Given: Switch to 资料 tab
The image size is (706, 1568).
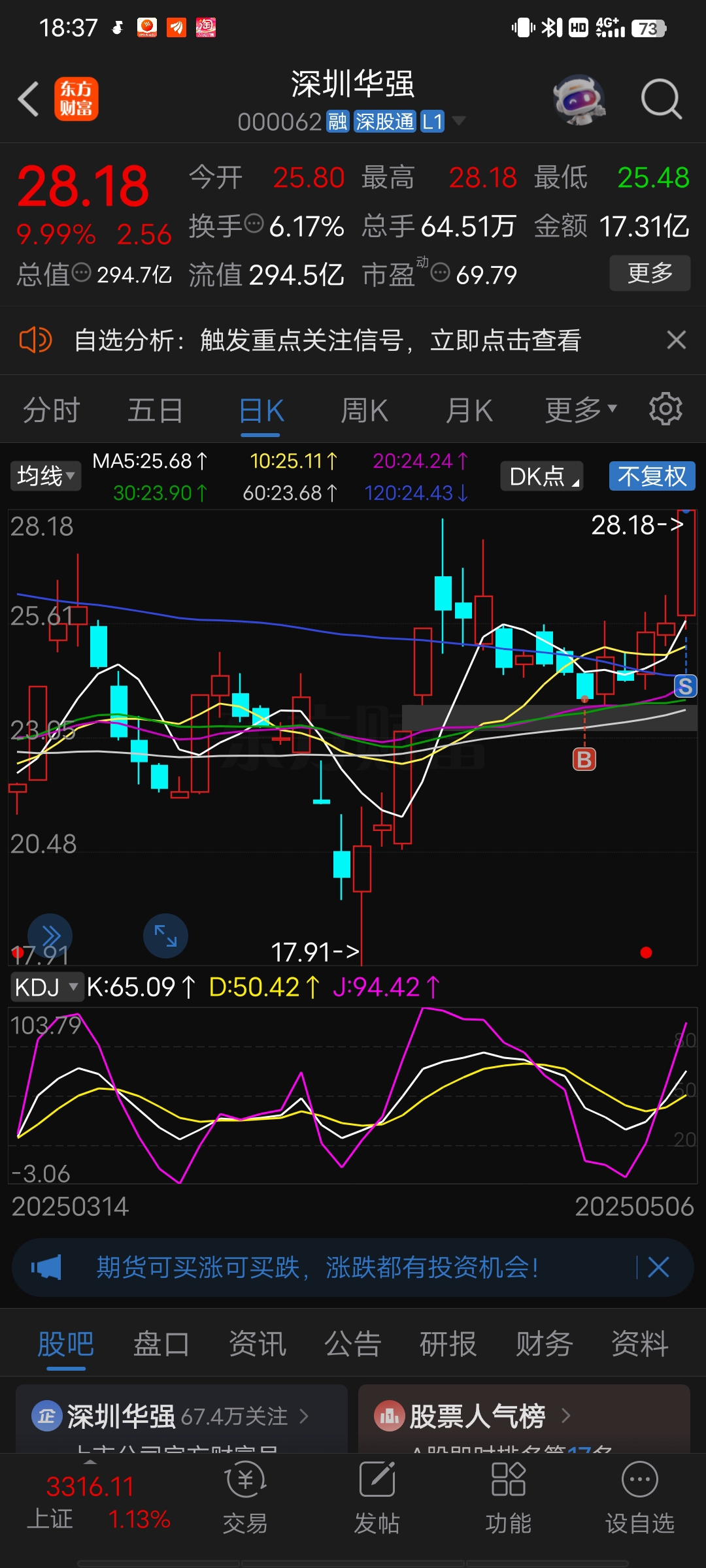Looking at the screenshot, I should [x=640, y=1344].
